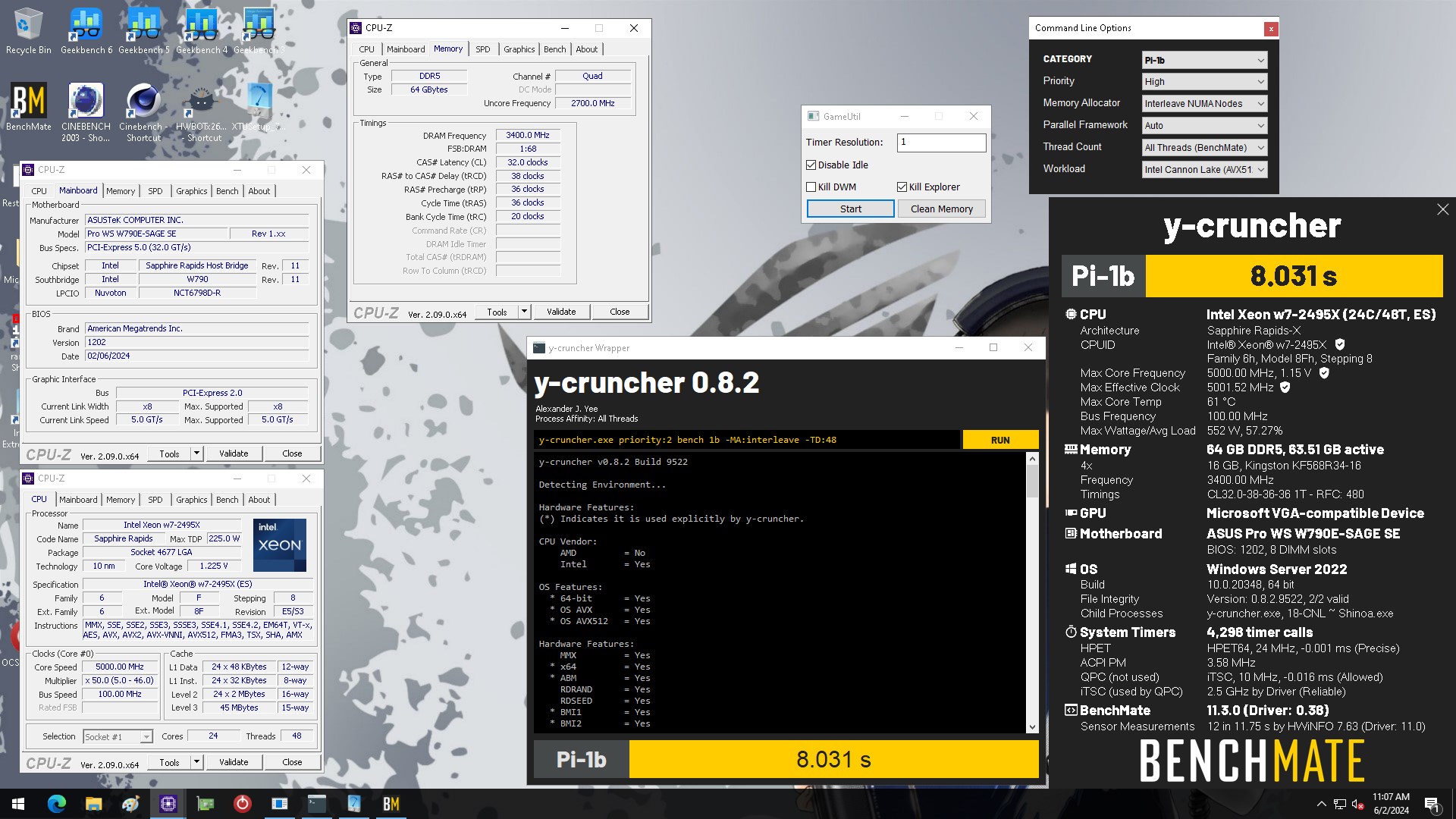Open the network tray icon
Screen dimensions: 1456x819
[1340, 804]
